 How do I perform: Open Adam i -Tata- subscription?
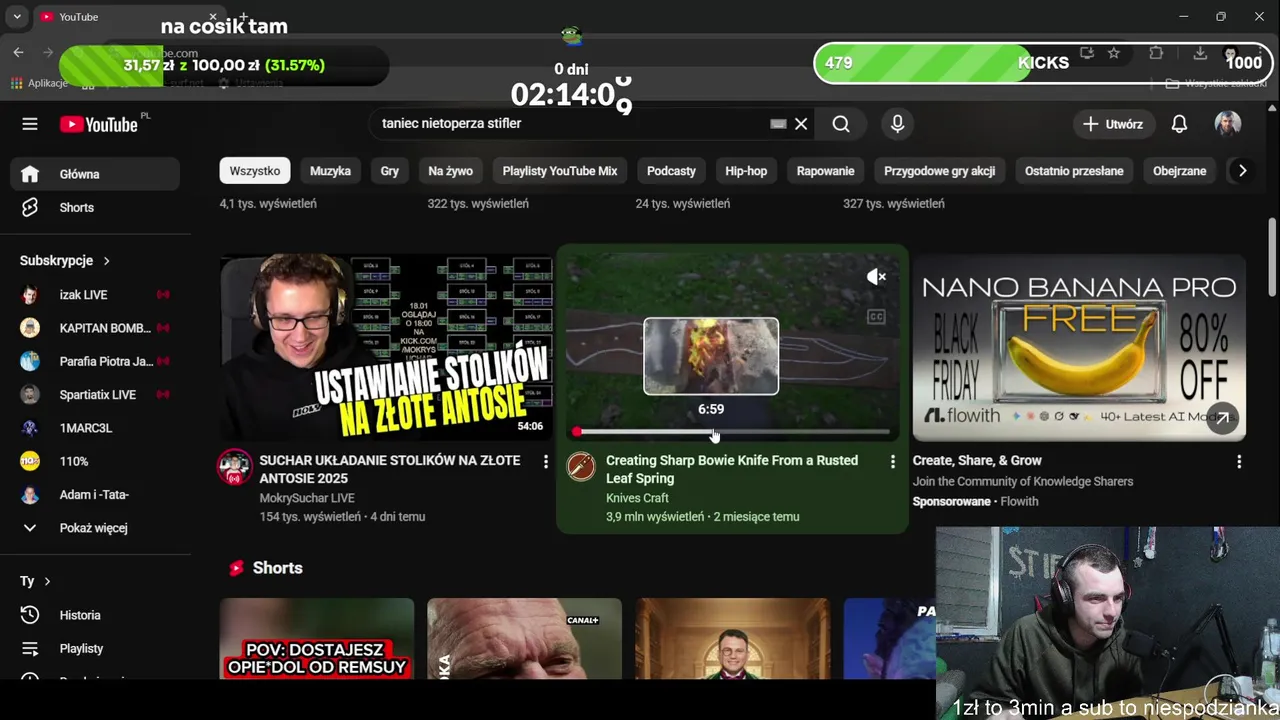95,495
